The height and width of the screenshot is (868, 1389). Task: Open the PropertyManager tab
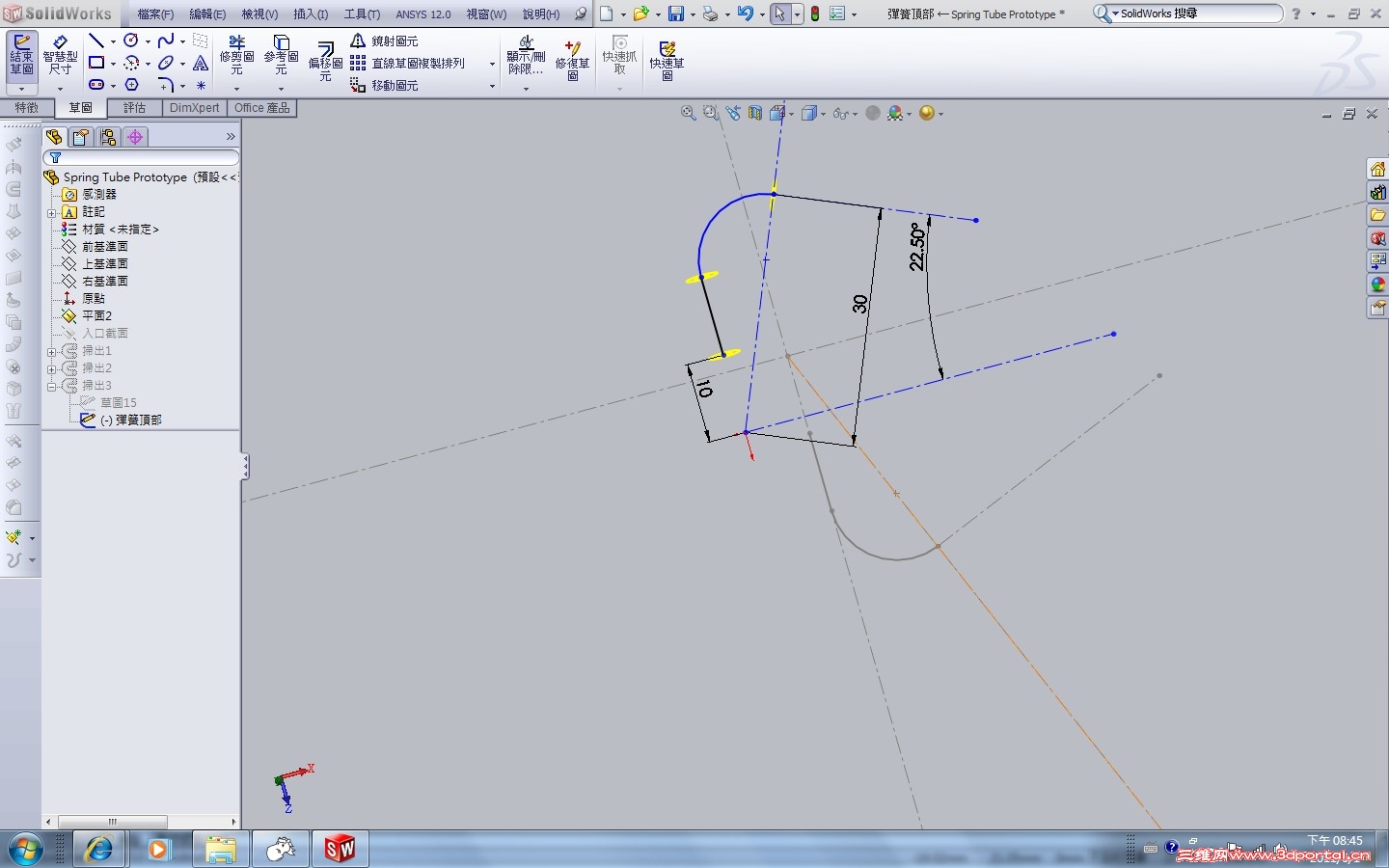(x=81, y=137)
